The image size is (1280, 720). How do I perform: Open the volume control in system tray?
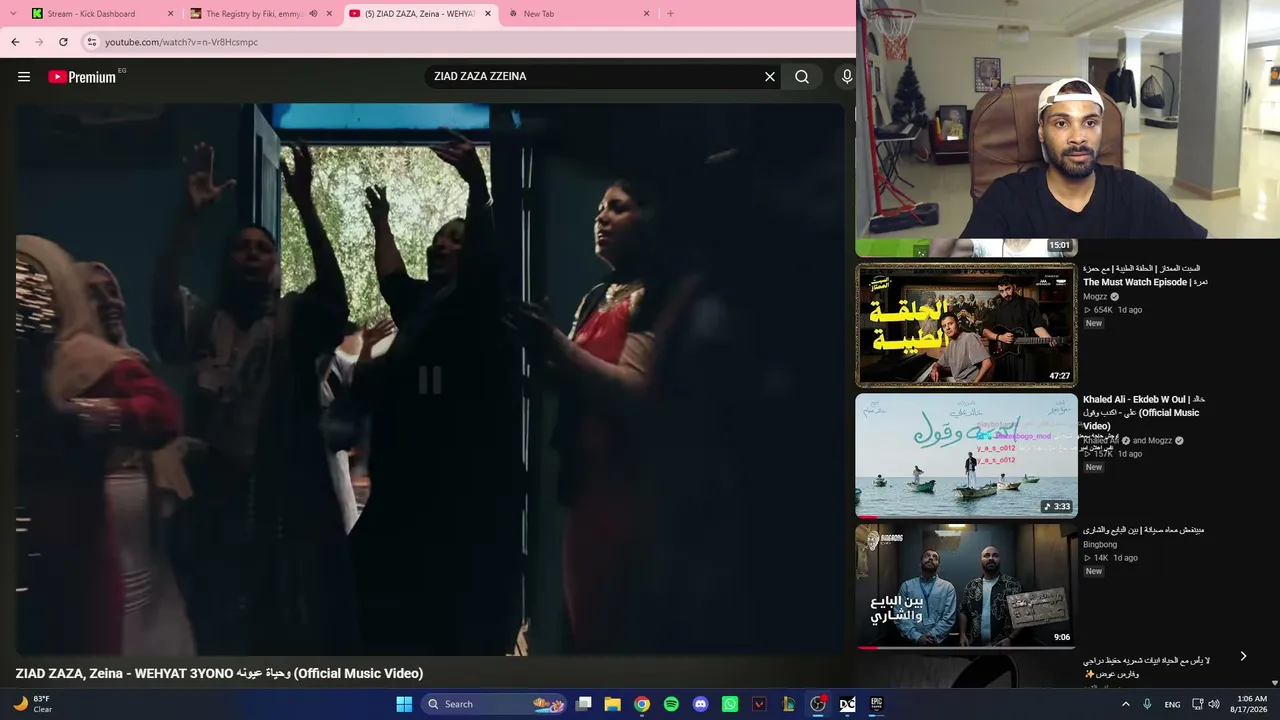[1214, 704]
